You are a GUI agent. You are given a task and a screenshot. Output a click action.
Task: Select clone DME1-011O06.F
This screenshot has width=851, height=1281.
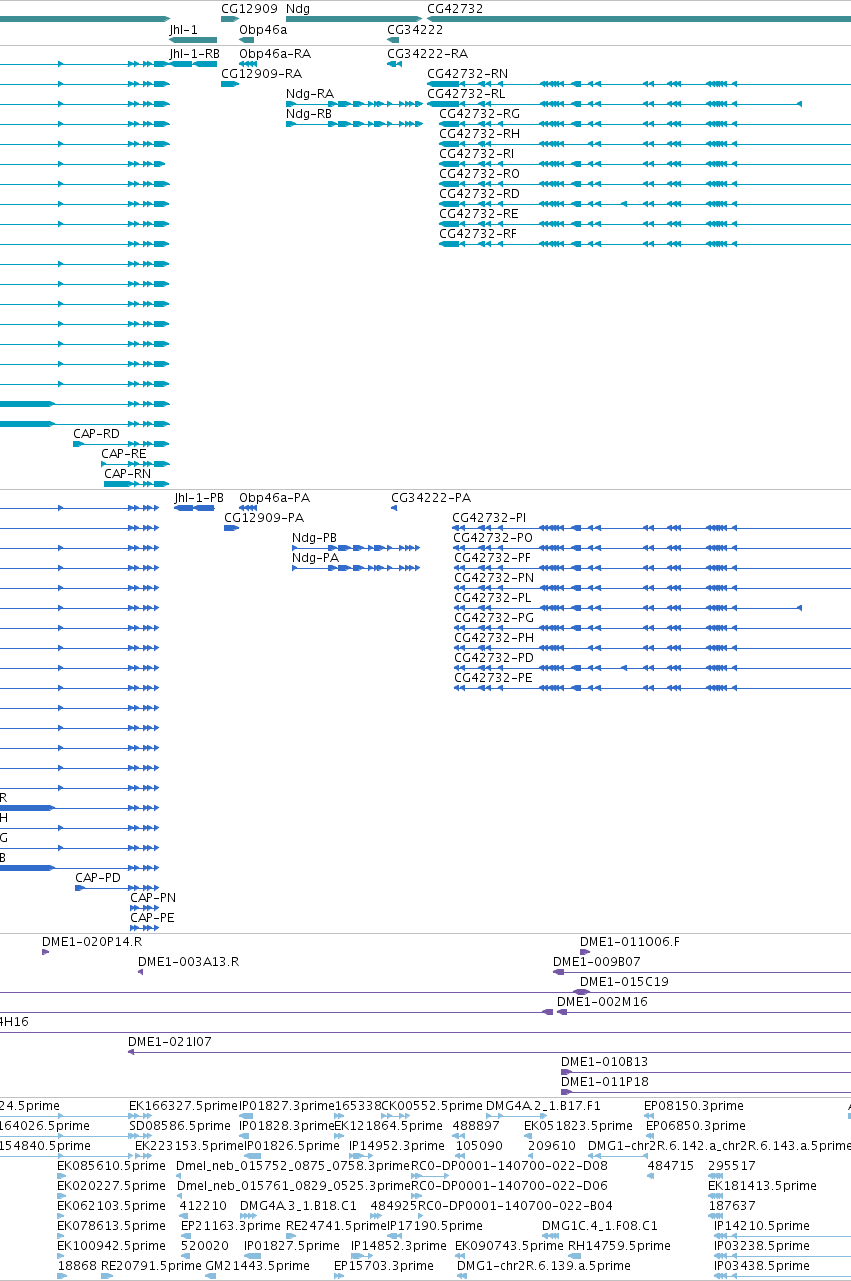click(630, 942)
